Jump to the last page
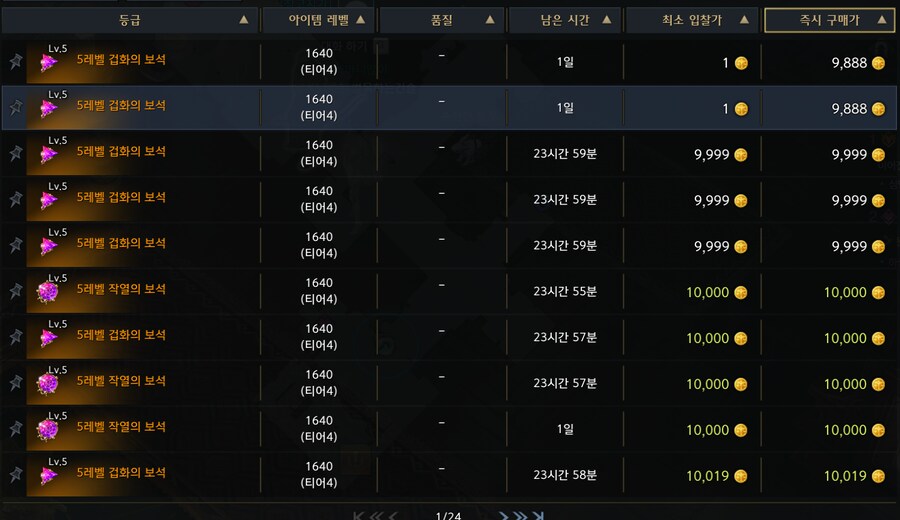The image size is (900, 520). pos(538,516)
